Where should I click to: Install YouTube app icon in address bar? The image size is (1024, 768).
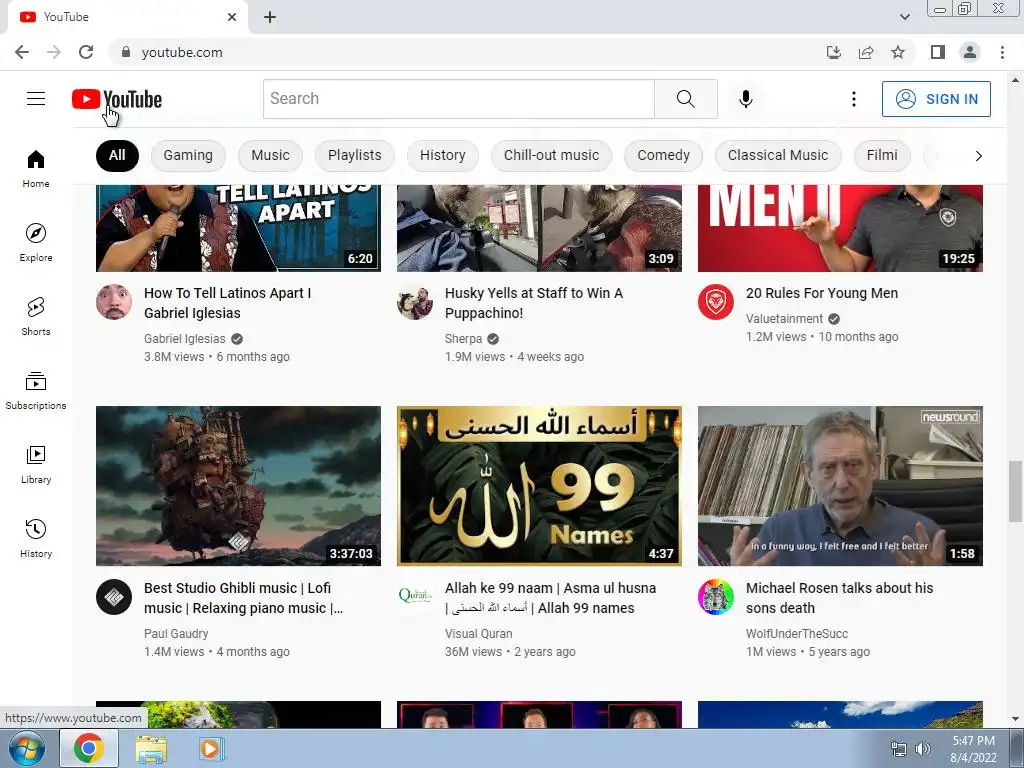(x=834, y=52)
